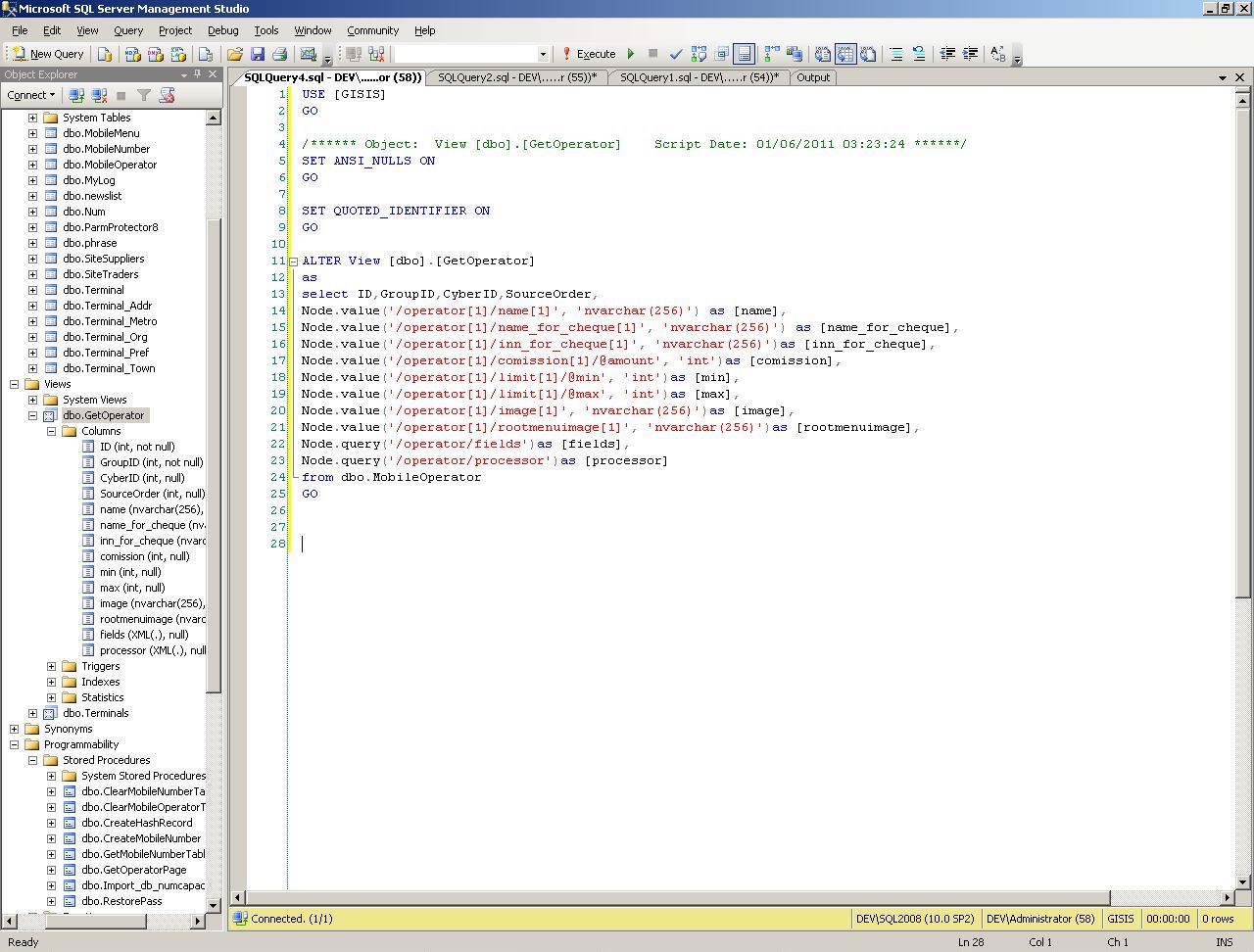The image size is (1254, 952).
Task: Decrease the line indent
Action: pyautogui.click(x=947, y=54)
